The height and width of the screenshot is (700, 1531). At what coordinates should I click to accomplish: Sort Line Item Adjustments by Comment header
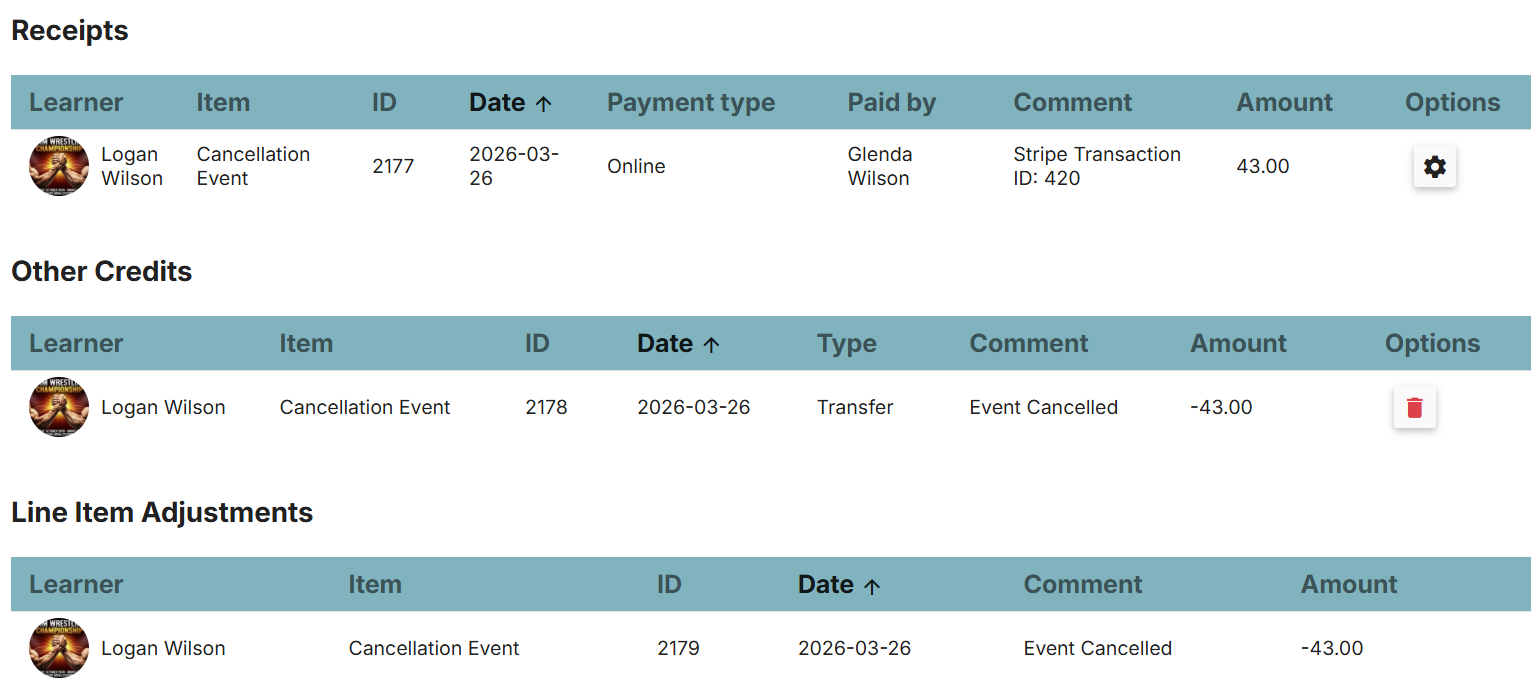1082,585
